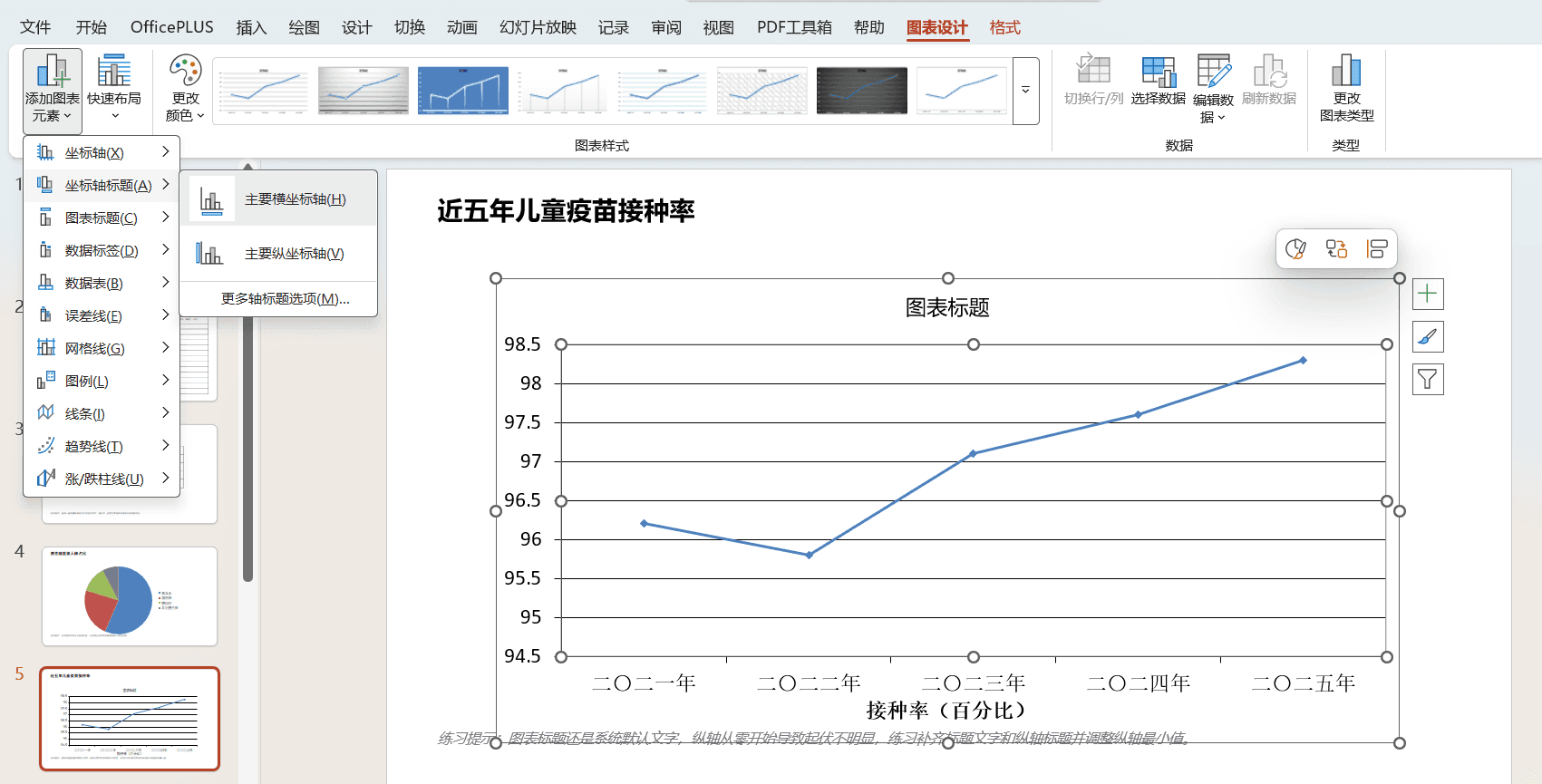This screenshot has height=784, width=1542.
Task: Expand arrow beside Gridlines (网格线)
Action: coord(166,348)
